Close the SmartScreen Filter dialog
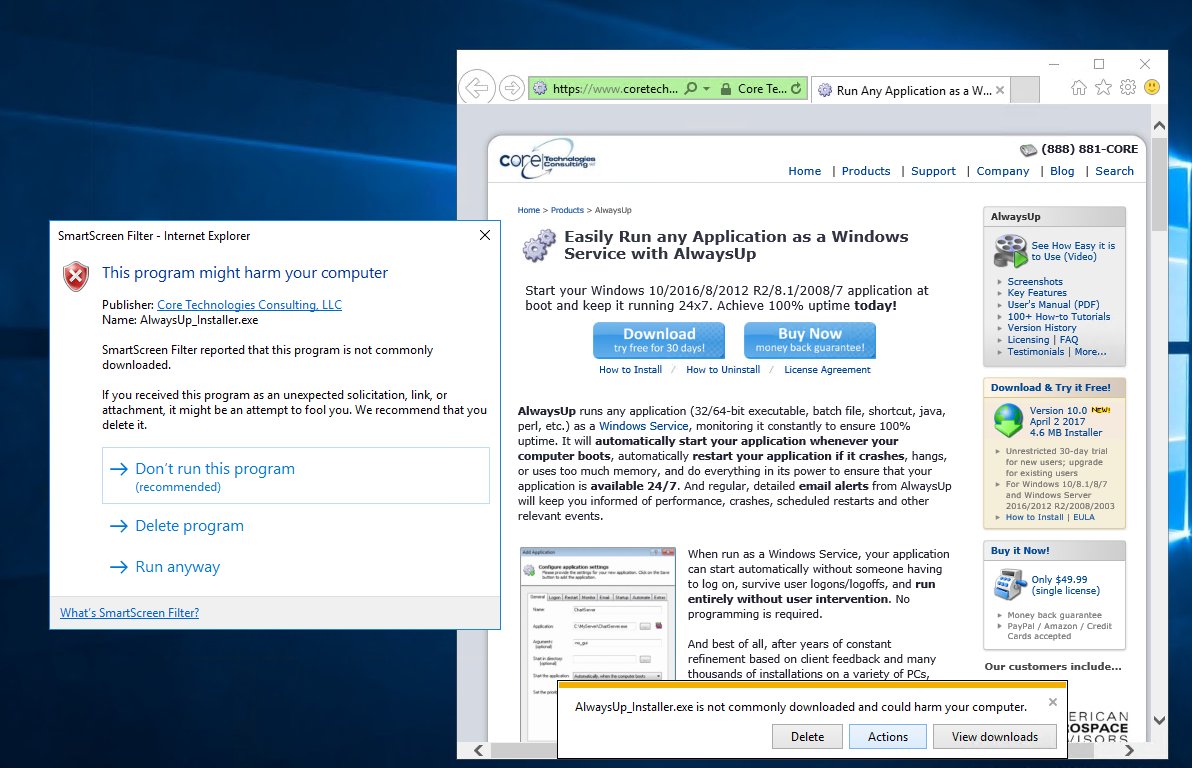 coord(484,236)
